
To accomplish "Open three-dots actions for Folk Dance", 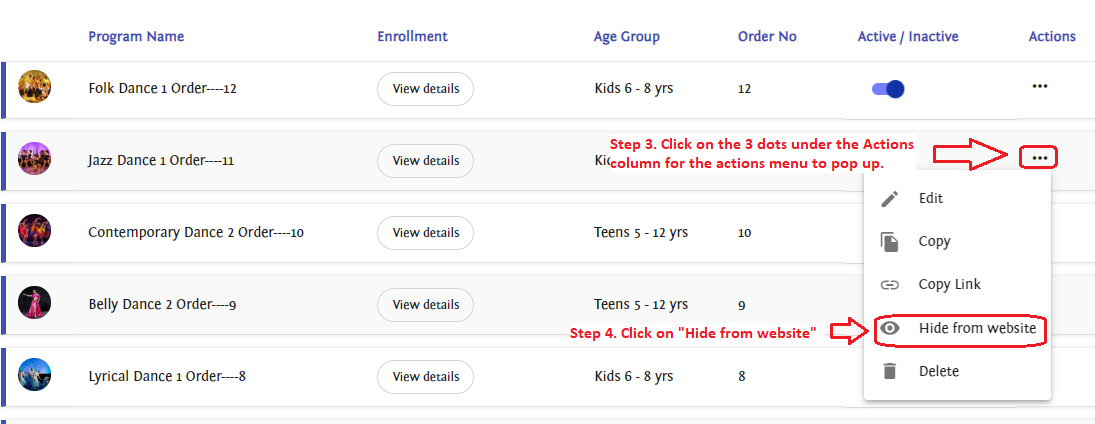I will pos(1040,87).
